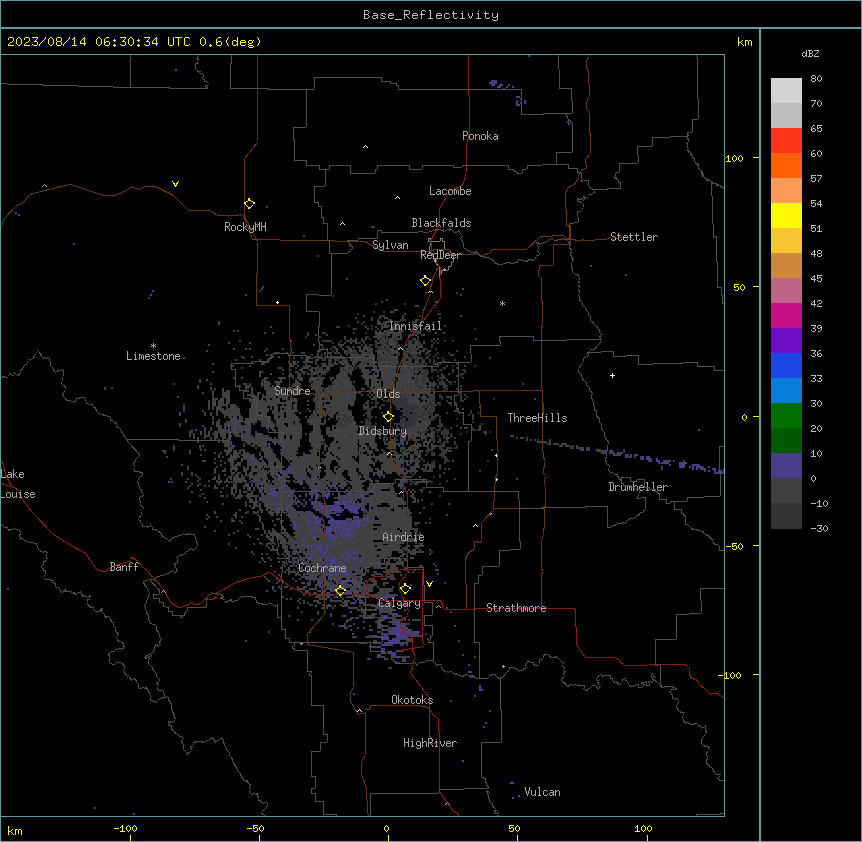Click the yellow diamond marker above RockyMH

coord(249,203)
